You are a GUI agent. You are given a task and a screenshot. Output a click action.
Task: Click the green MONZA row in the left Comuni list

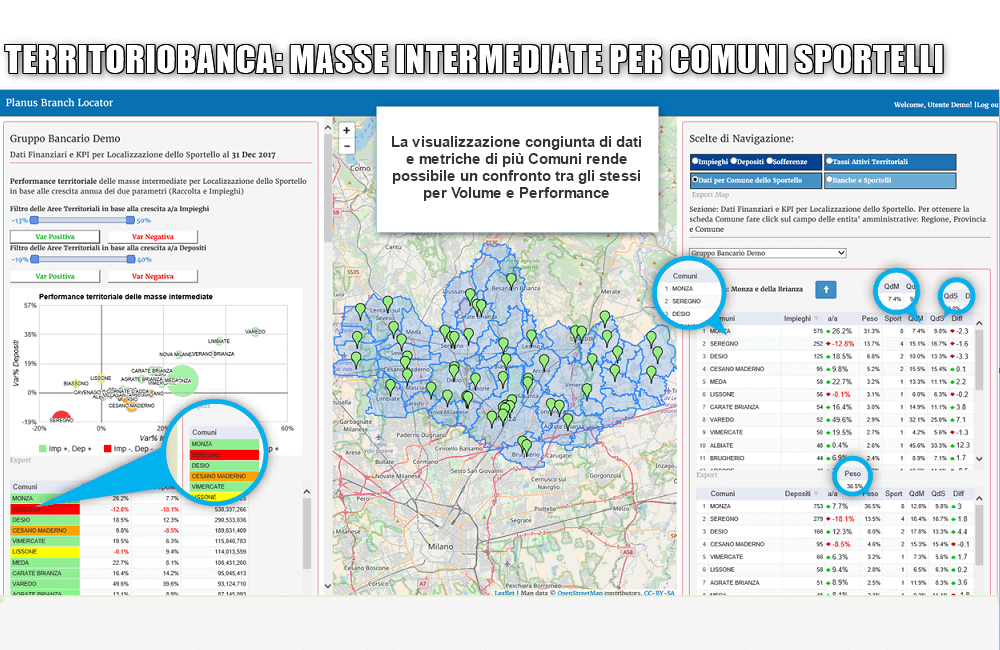45,499
